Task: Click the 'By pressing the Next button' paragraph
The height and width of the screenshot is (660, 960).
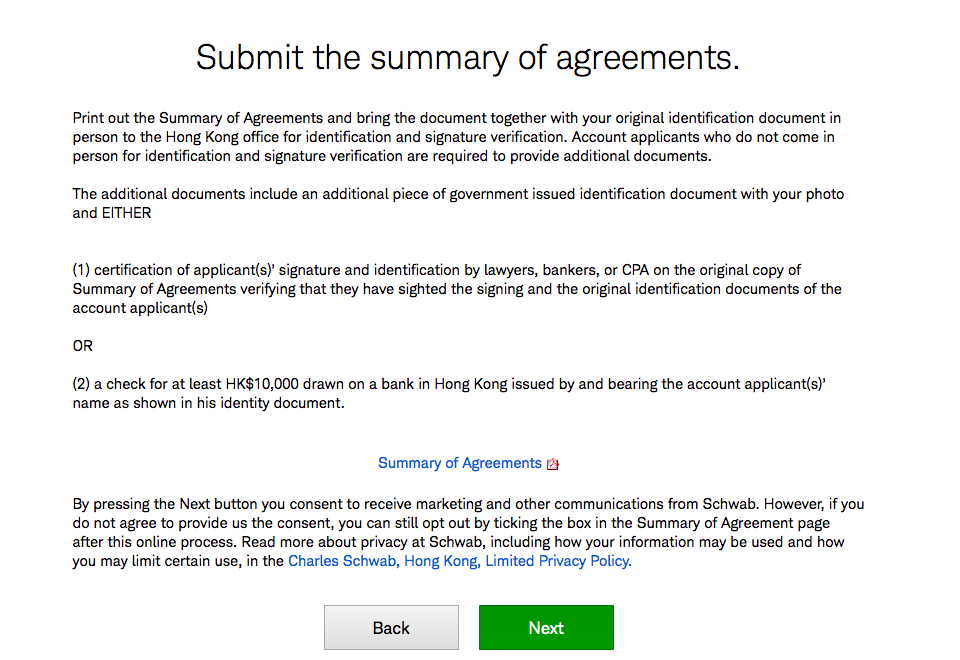Action: click(468, 533)
